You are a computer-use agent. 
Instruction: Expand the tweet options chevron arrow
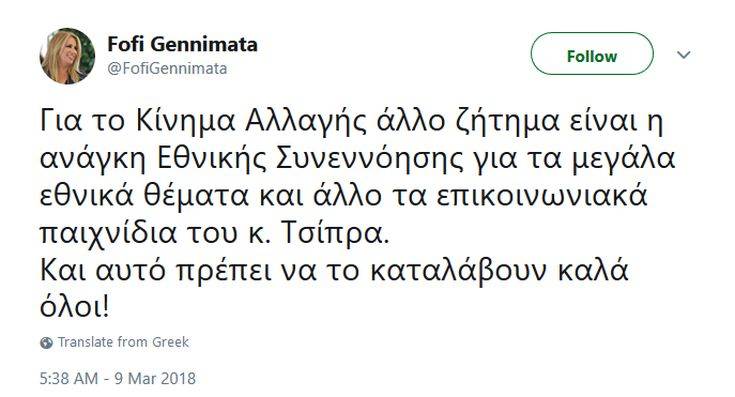pos(684,55)
